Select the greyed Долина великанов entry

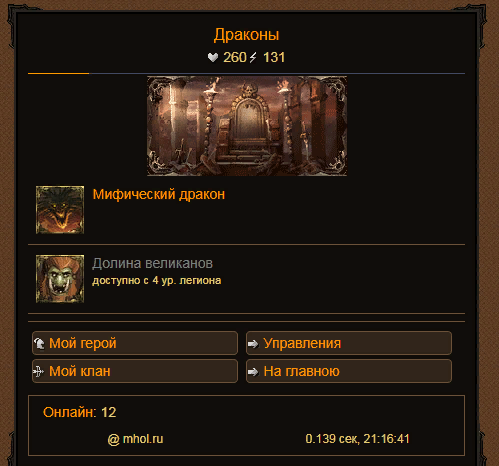(x=152, y=263)
